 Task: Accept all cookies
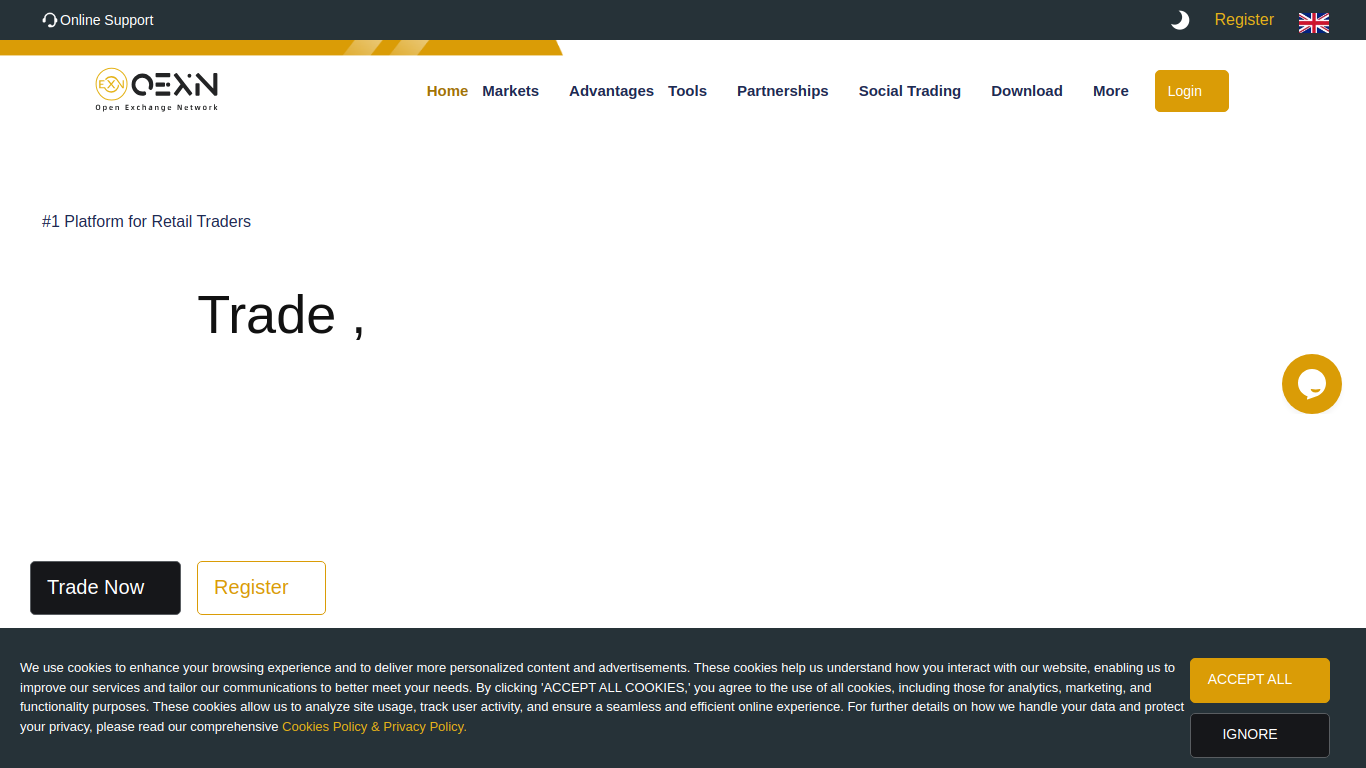coord(1260,680)
